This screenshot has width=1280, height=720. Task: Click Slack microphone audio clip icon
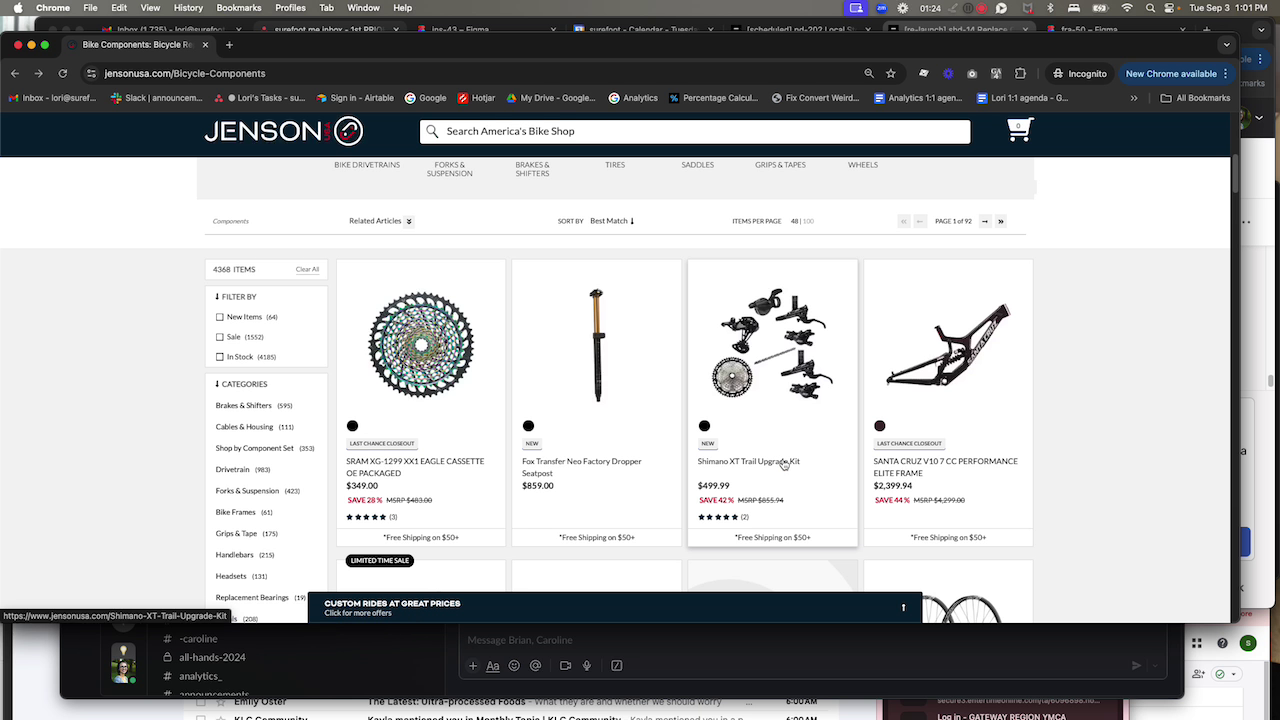(587, 666)
